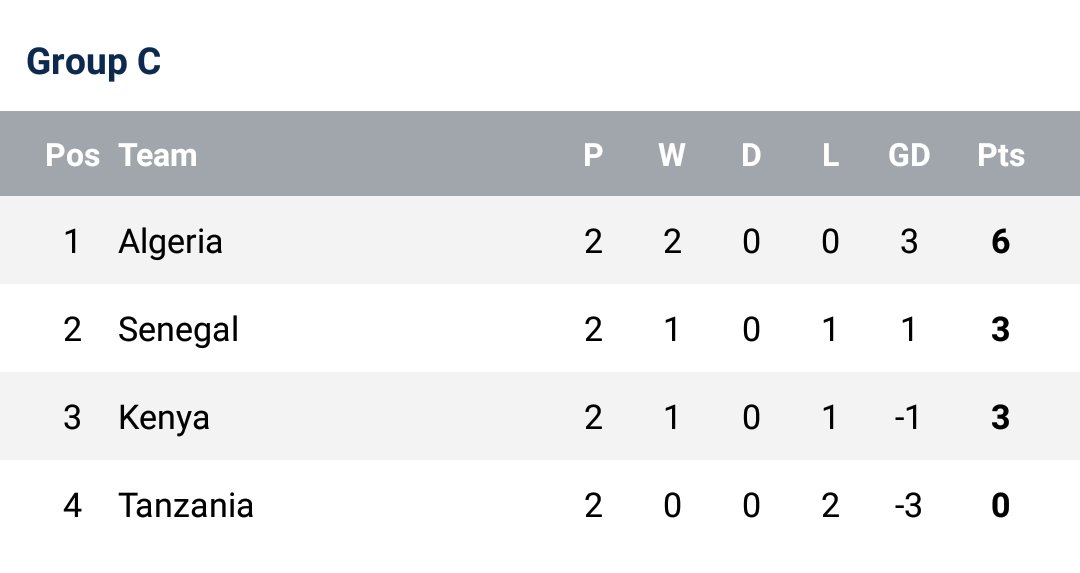
Task: Click the L column header
Action: pos(830,155)
